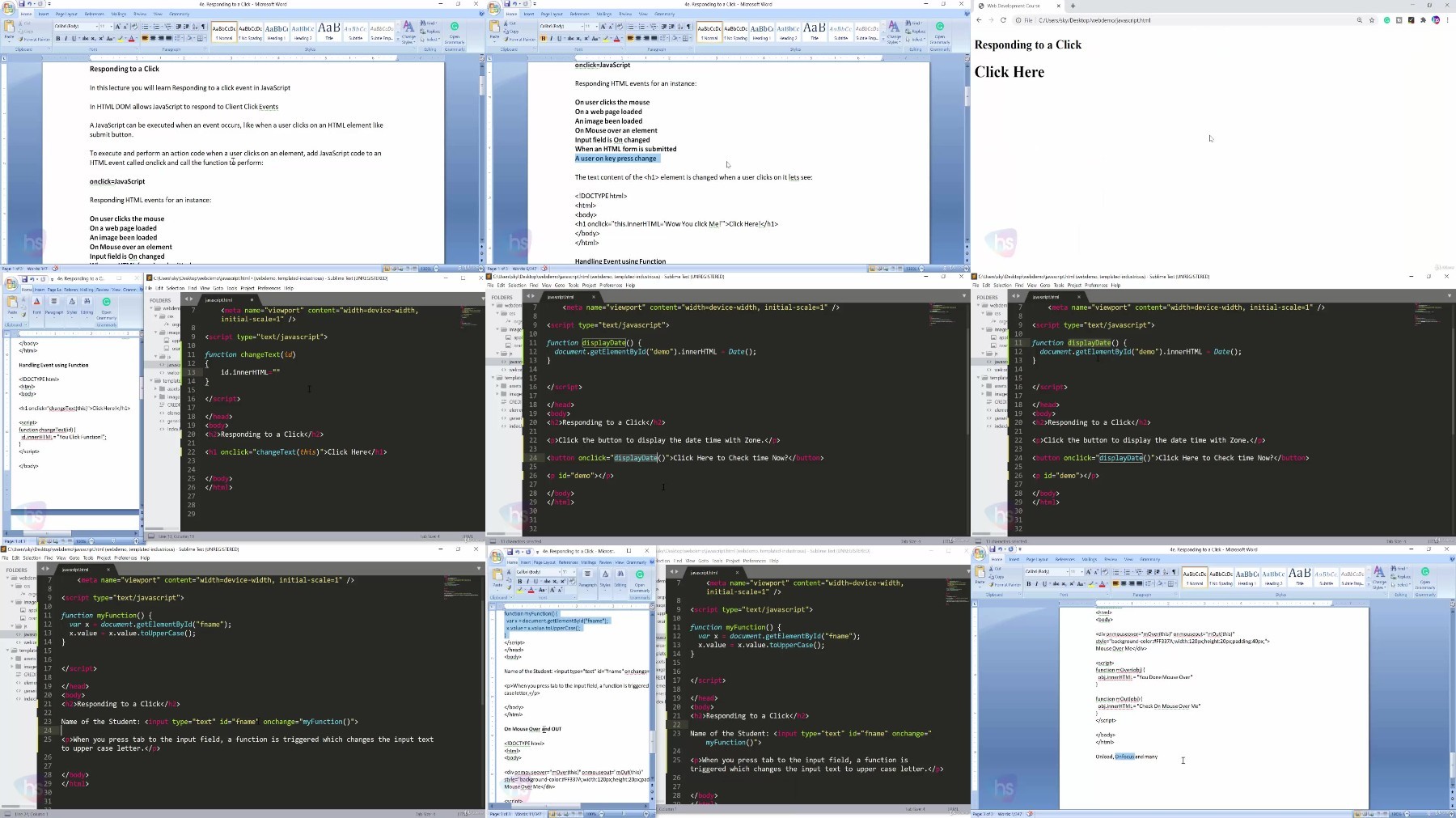Viewport: 1456px width, 818px height.
Task: Reload the page in Chrome
Action: 1003,19
